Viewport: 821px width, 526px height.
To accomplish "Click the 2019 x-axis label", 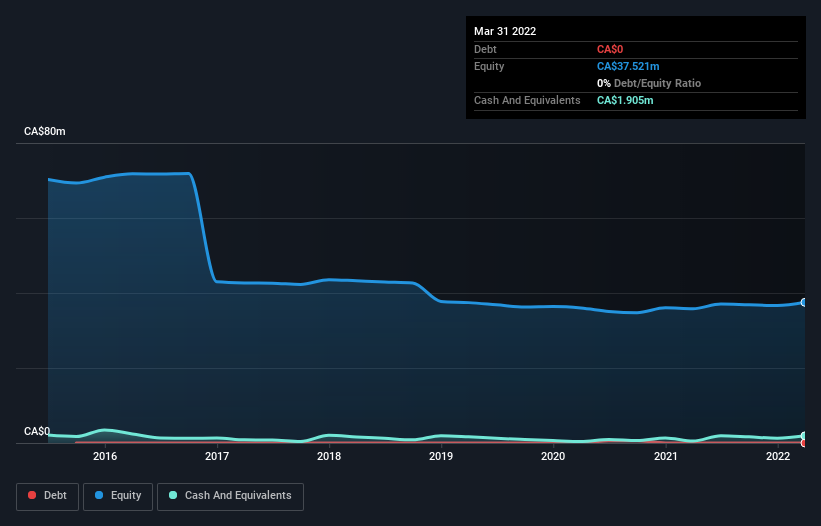I will (x=441, y=456).
